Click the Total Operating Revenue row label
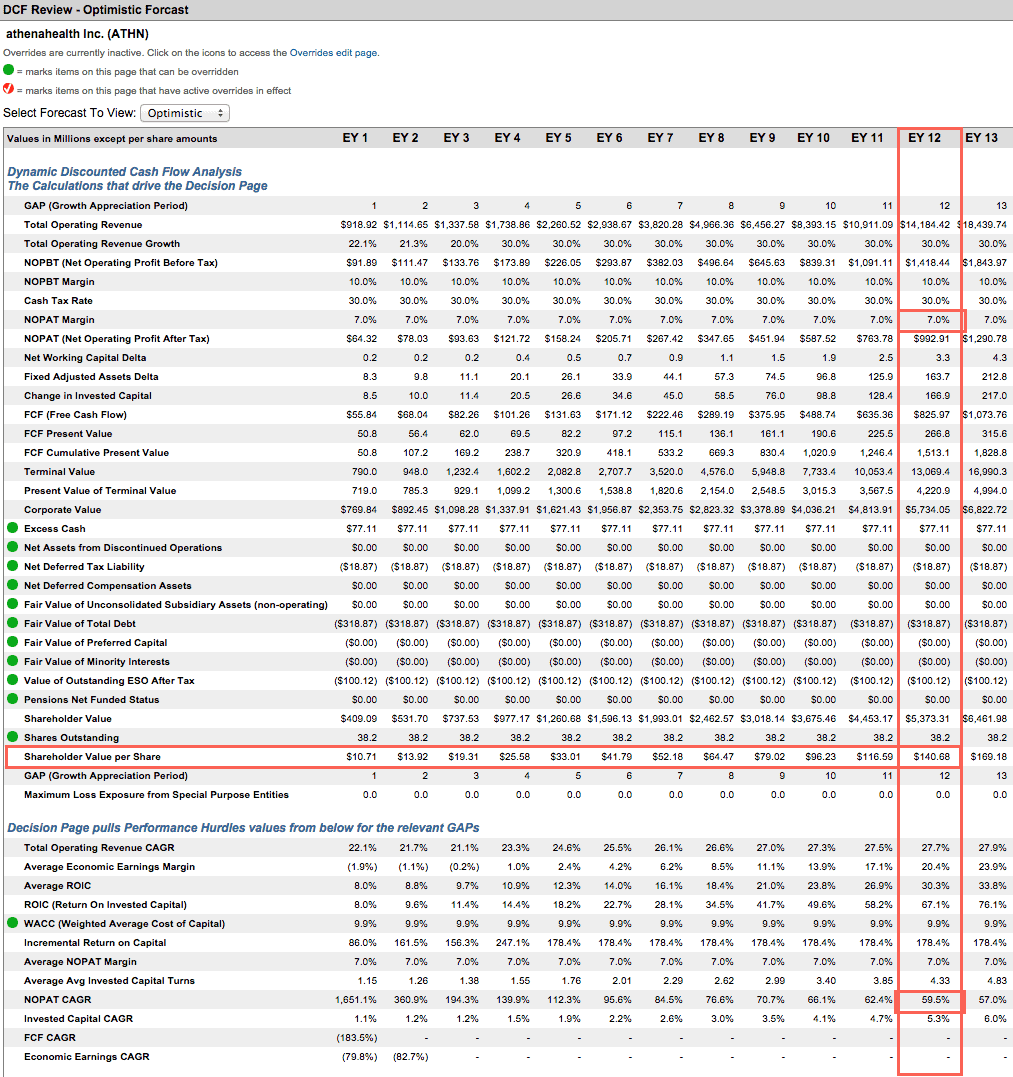 (83, 225)
